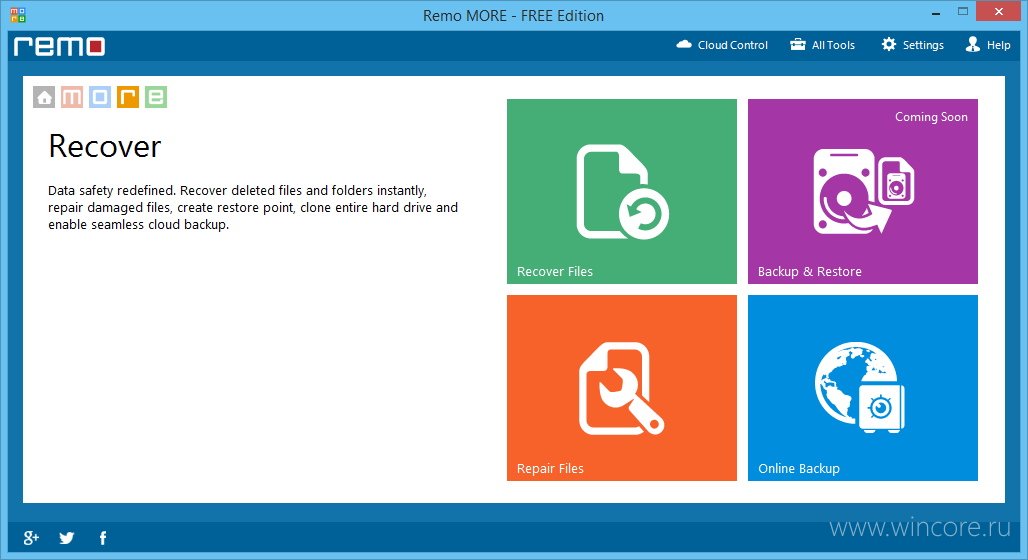This screenshot has height=560, width=1028.
Task: Close the Remo MORE window
Action: (x=998, y=12)
